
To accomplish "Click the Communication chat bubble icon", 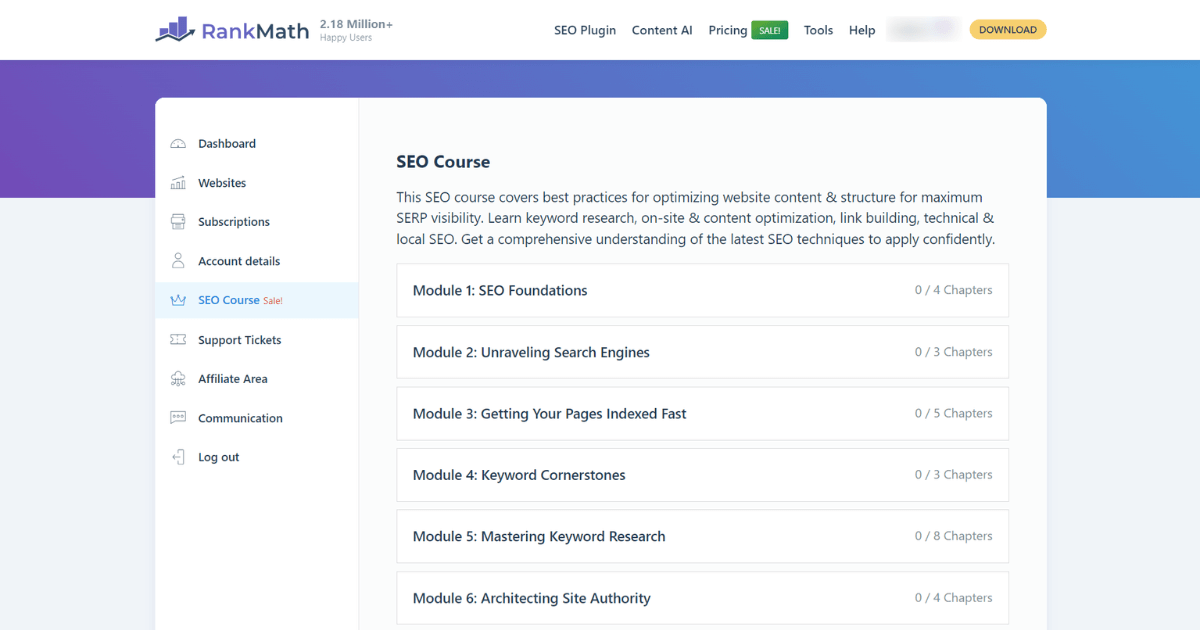I will coord(178,418).
